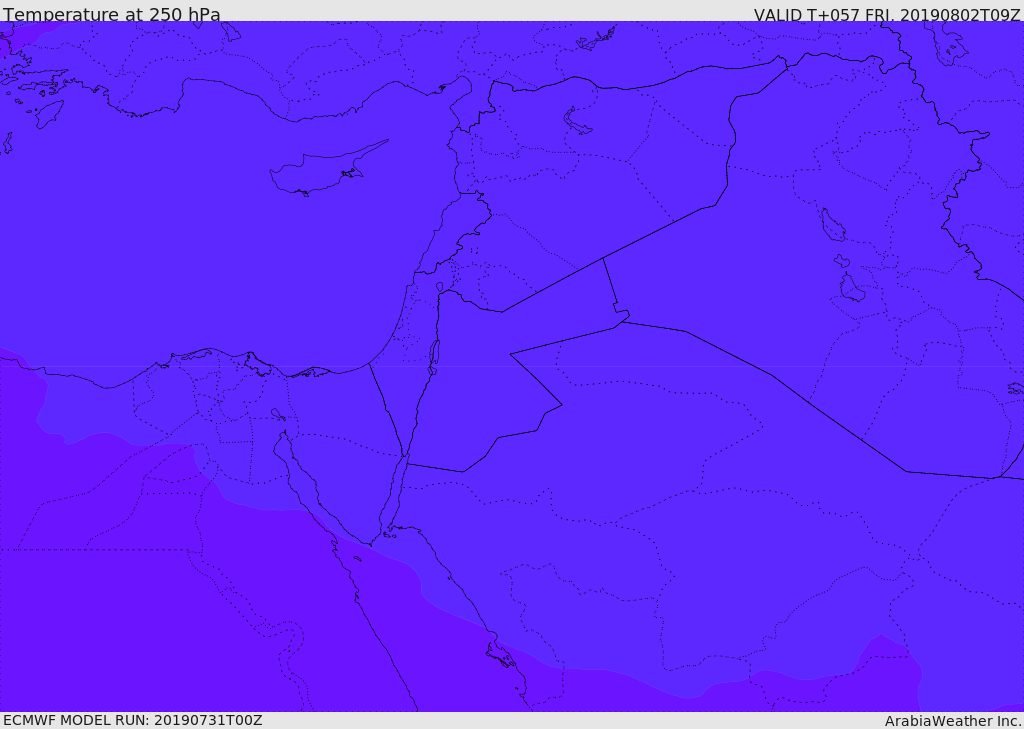1024x729 pixels.
Task: Click the 'Temperature at 250 hPa' title text
Action: (x=112, y=14)
